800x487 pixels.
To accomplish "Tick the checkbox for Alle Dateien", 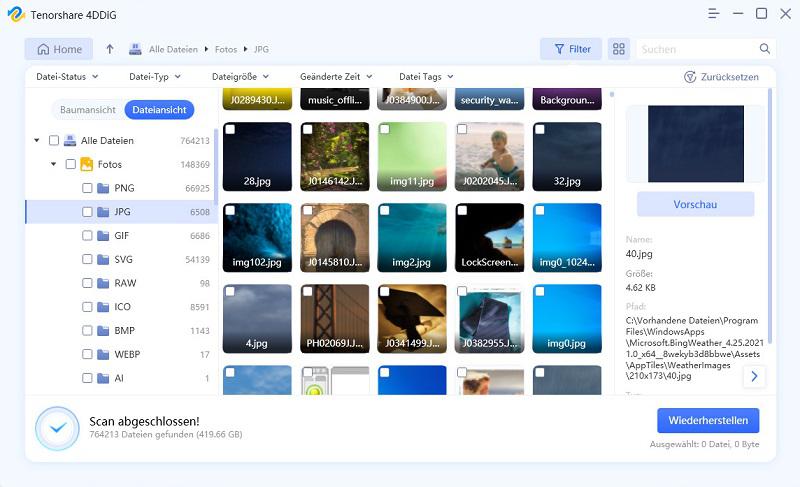I will tap(54, 141).
